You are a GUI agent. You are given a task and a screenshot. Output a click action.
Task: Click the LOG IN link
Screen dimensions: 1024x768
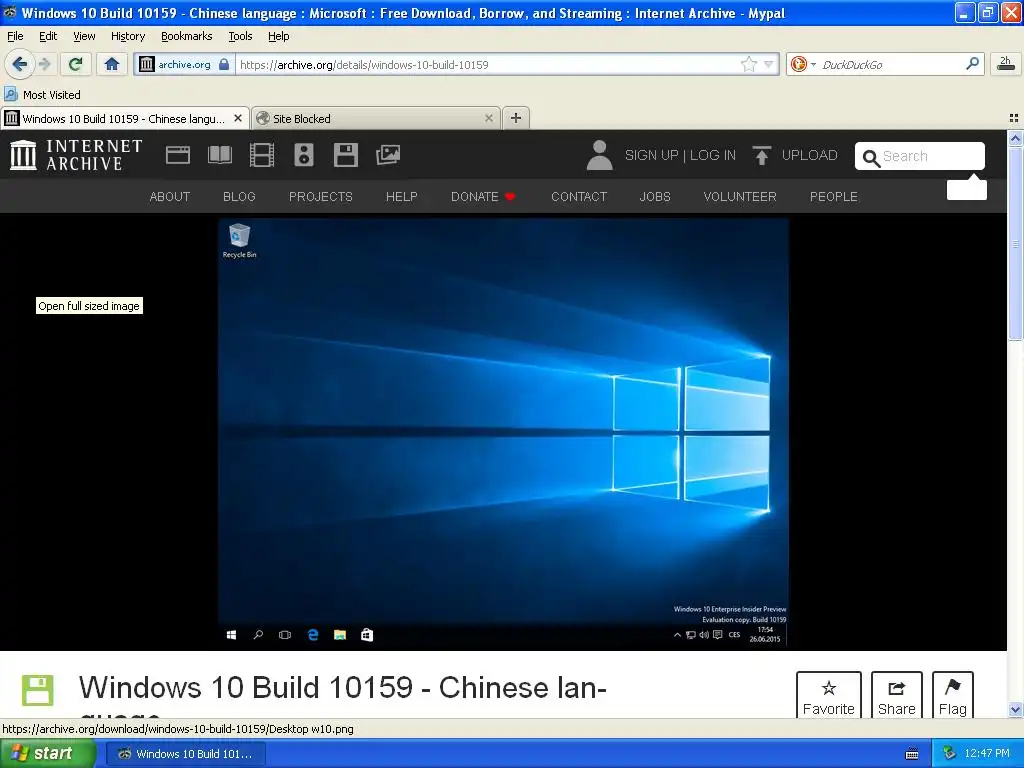coord(712,155)
